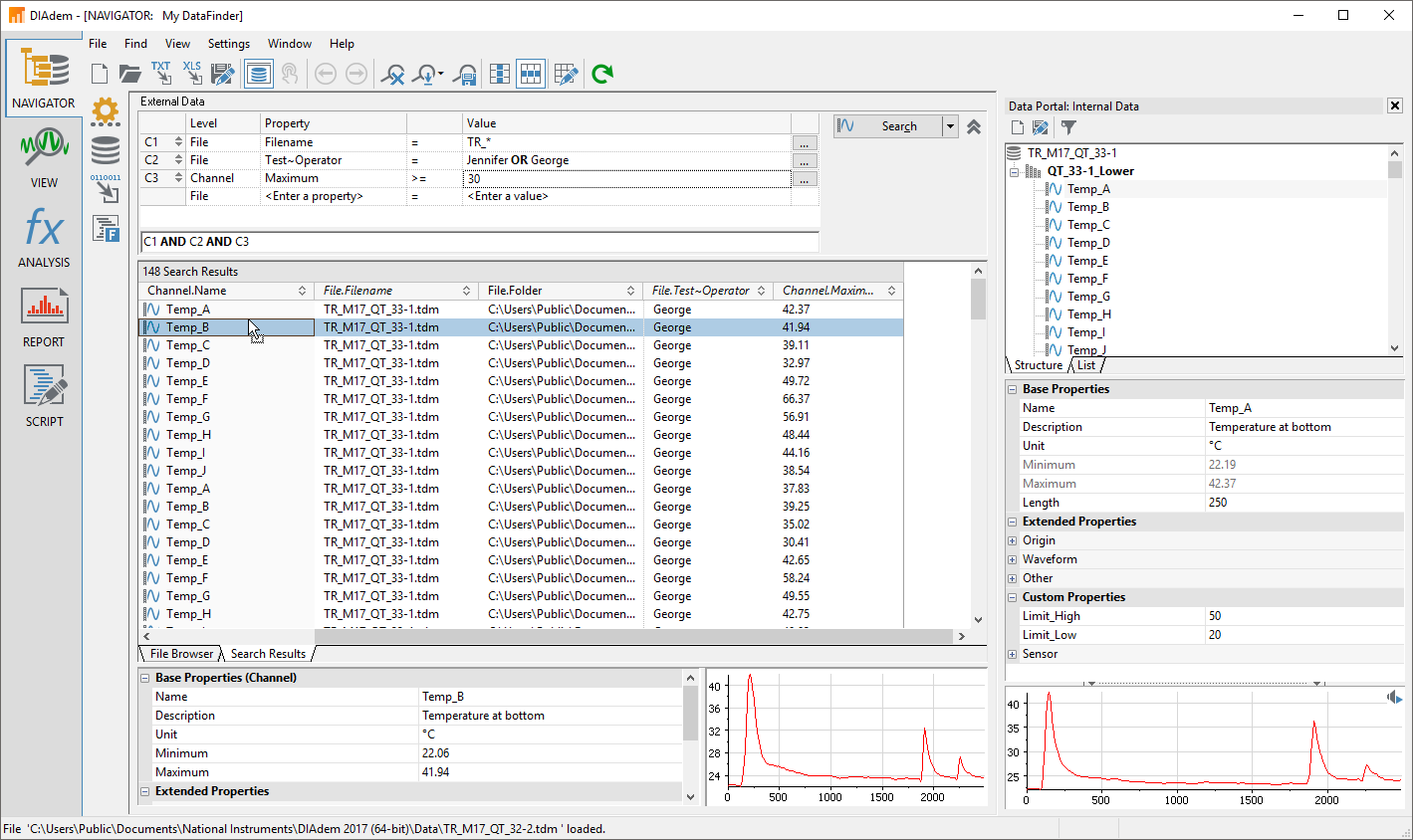Screen dimensions: 1413x840
Task: Click new icon in Data Portal toolbar
Action: (1018, 127)
